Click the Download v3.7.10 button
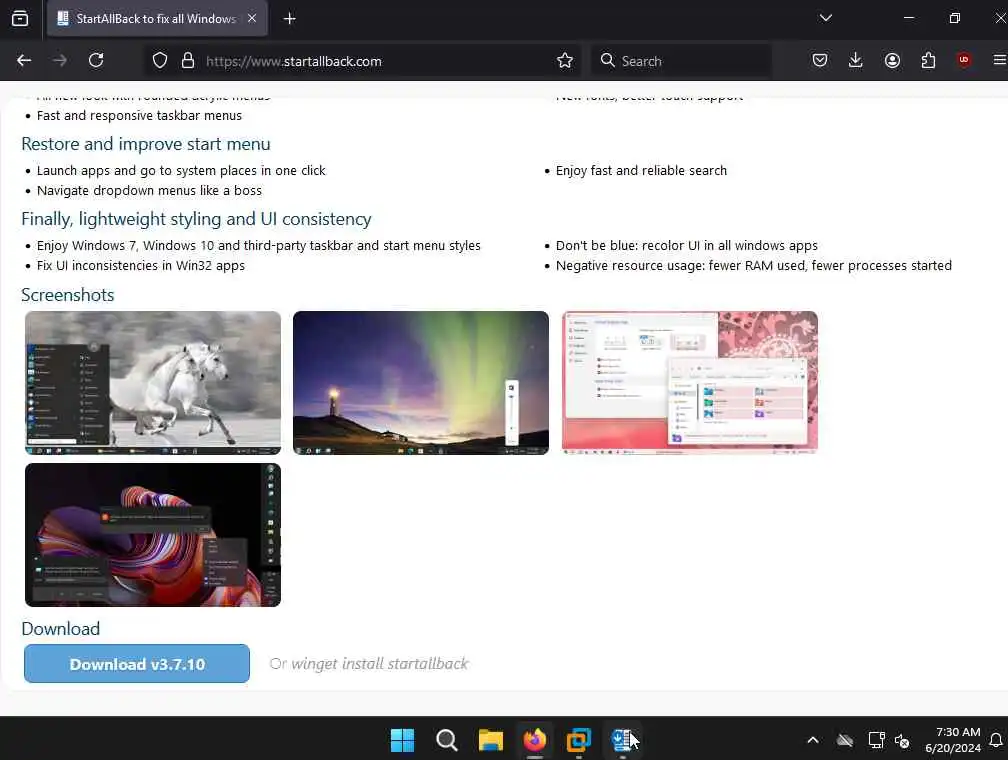 (x=137, y=664)
